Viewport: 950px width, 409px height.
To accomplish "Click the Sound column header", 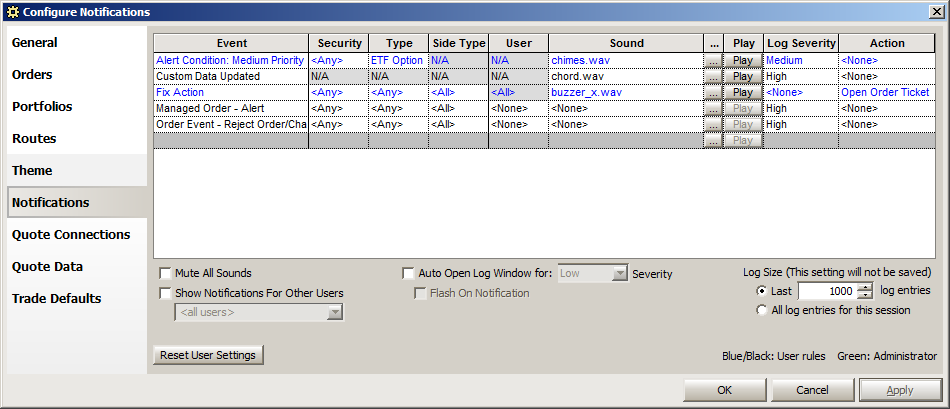I will [626, 43].
